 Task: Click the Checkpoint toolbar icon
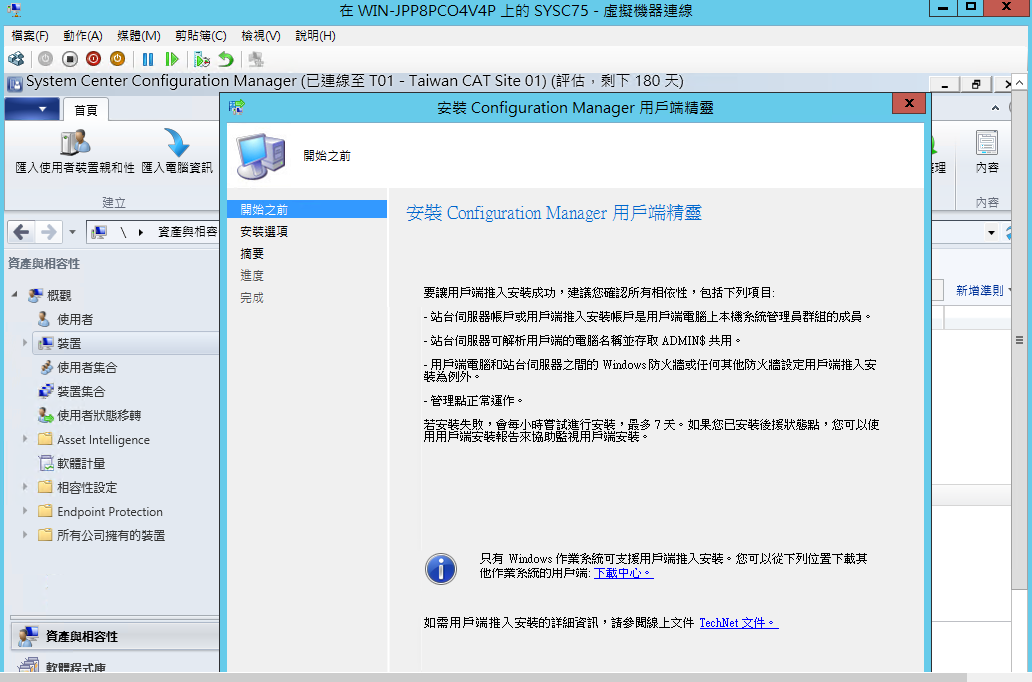tap(202, 59)
